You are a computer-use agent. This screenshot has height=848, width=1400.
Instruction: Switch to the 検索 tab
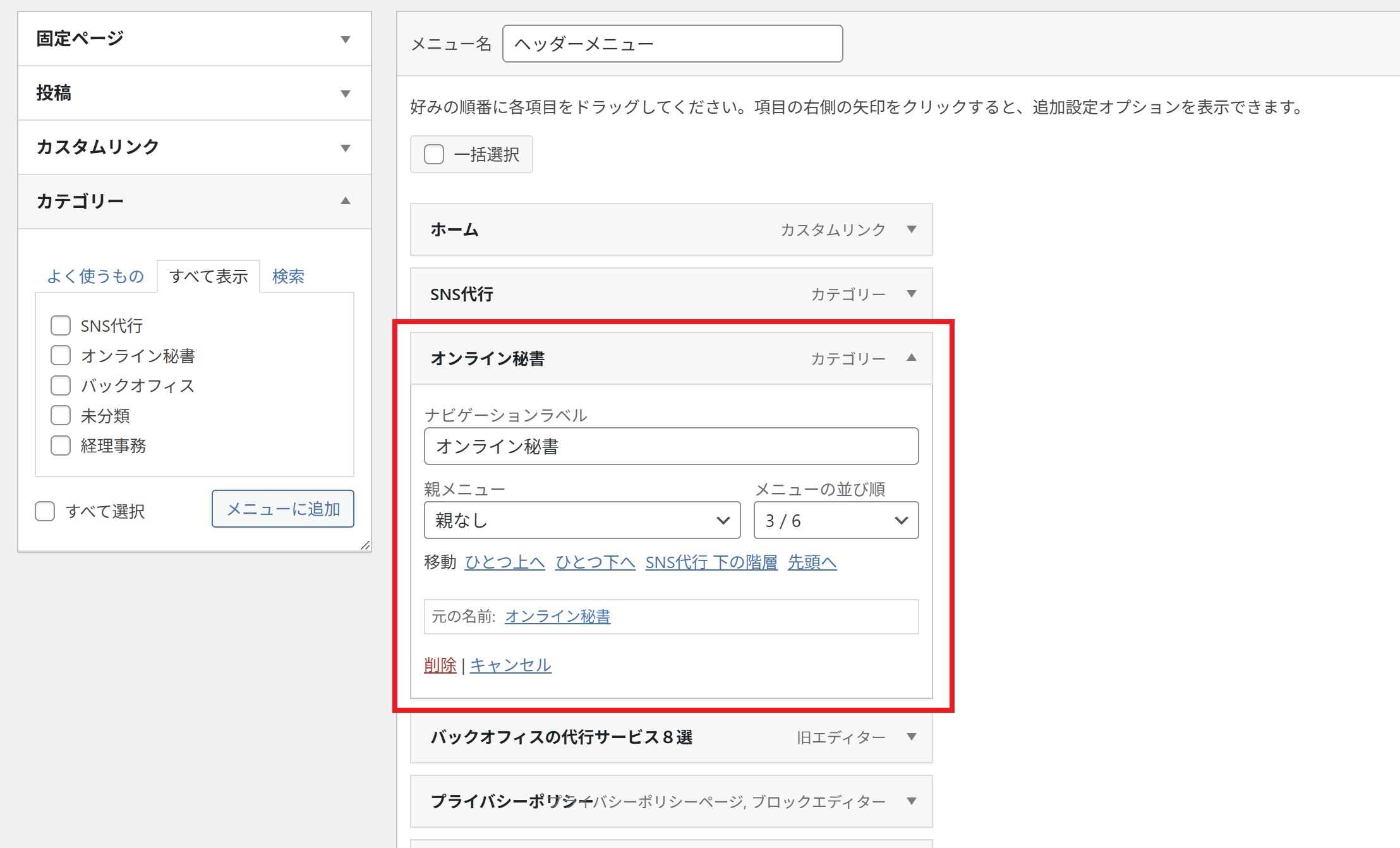288,276
